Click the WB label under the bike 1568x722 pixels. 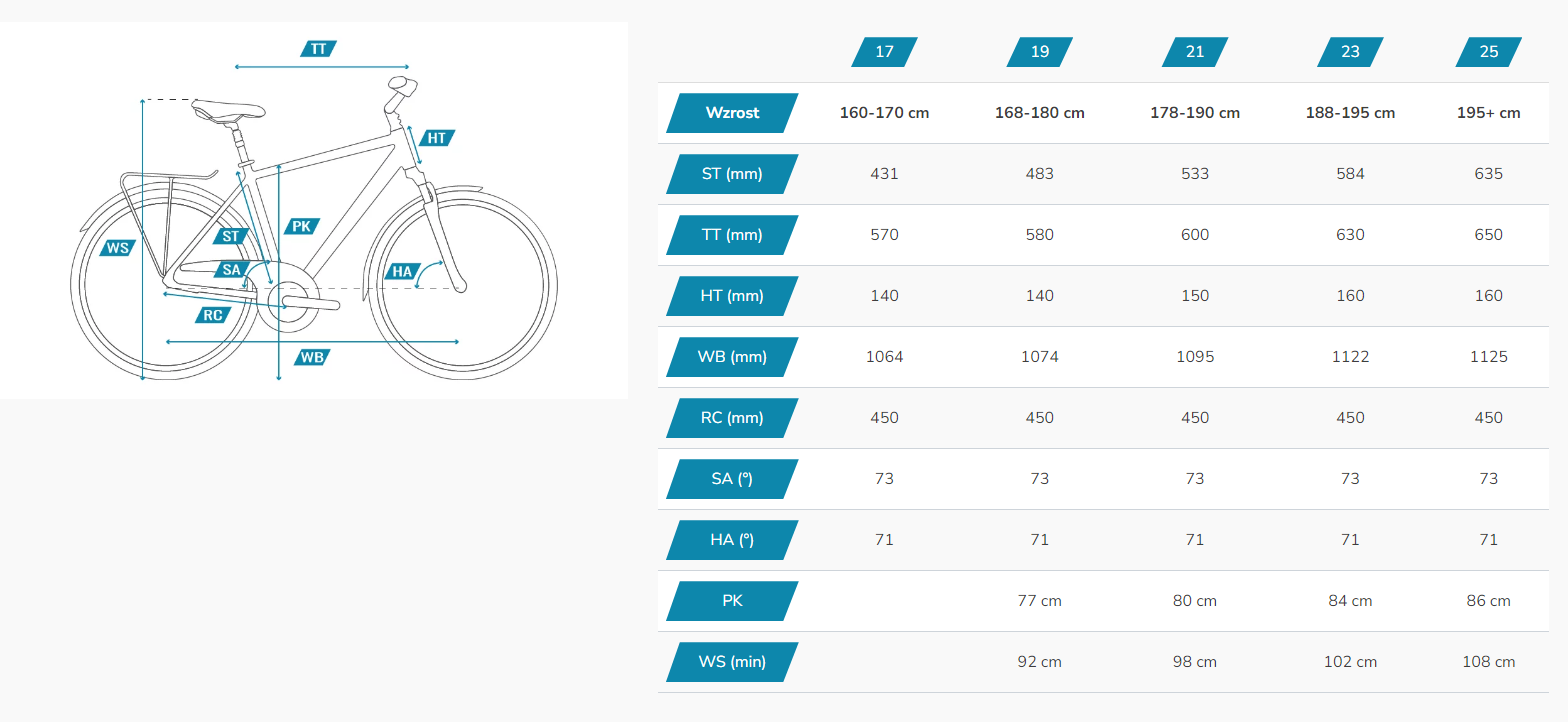point(312,357)
